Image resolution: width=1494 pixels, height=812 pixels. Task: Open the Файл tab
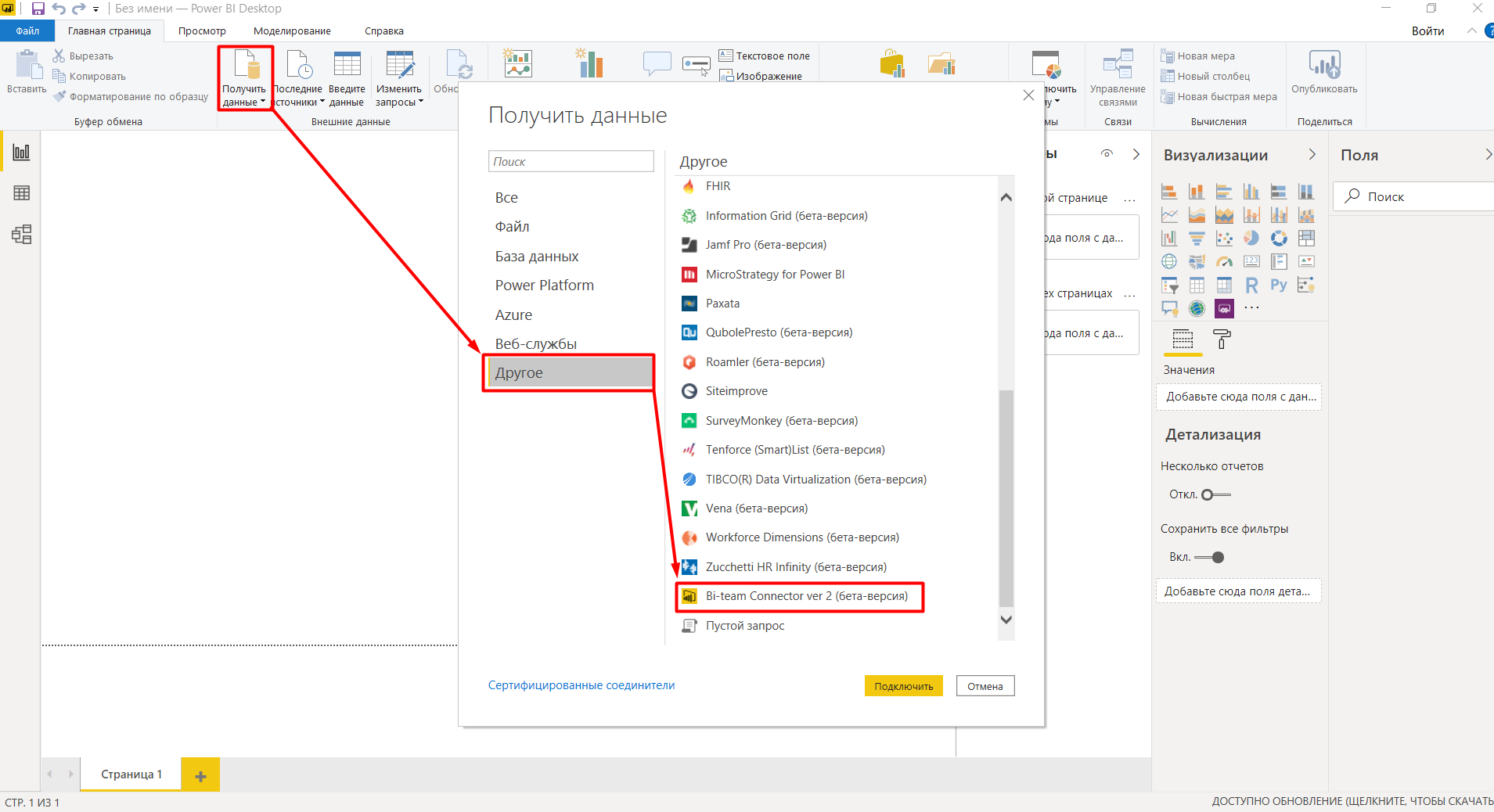coord(27,31)
